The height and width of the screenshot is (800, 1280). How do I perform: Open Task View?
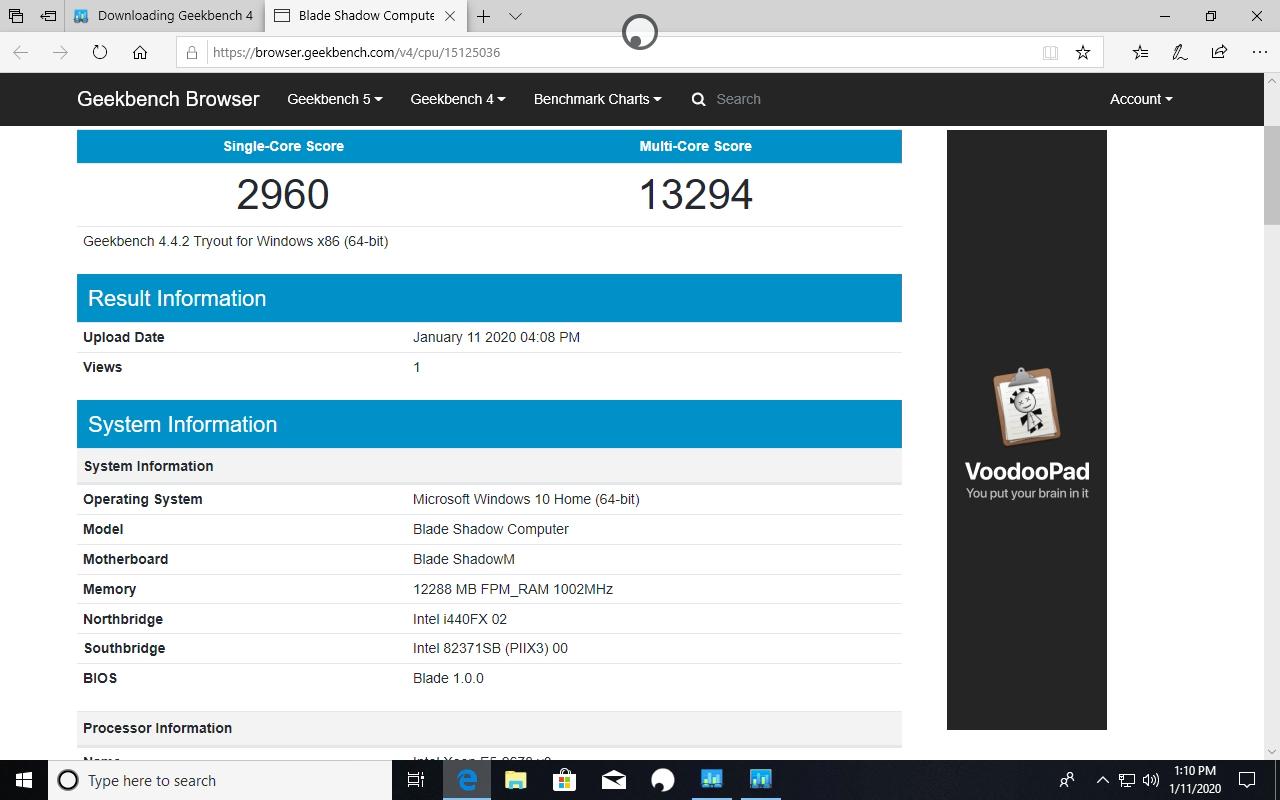[x=417, y=780]
